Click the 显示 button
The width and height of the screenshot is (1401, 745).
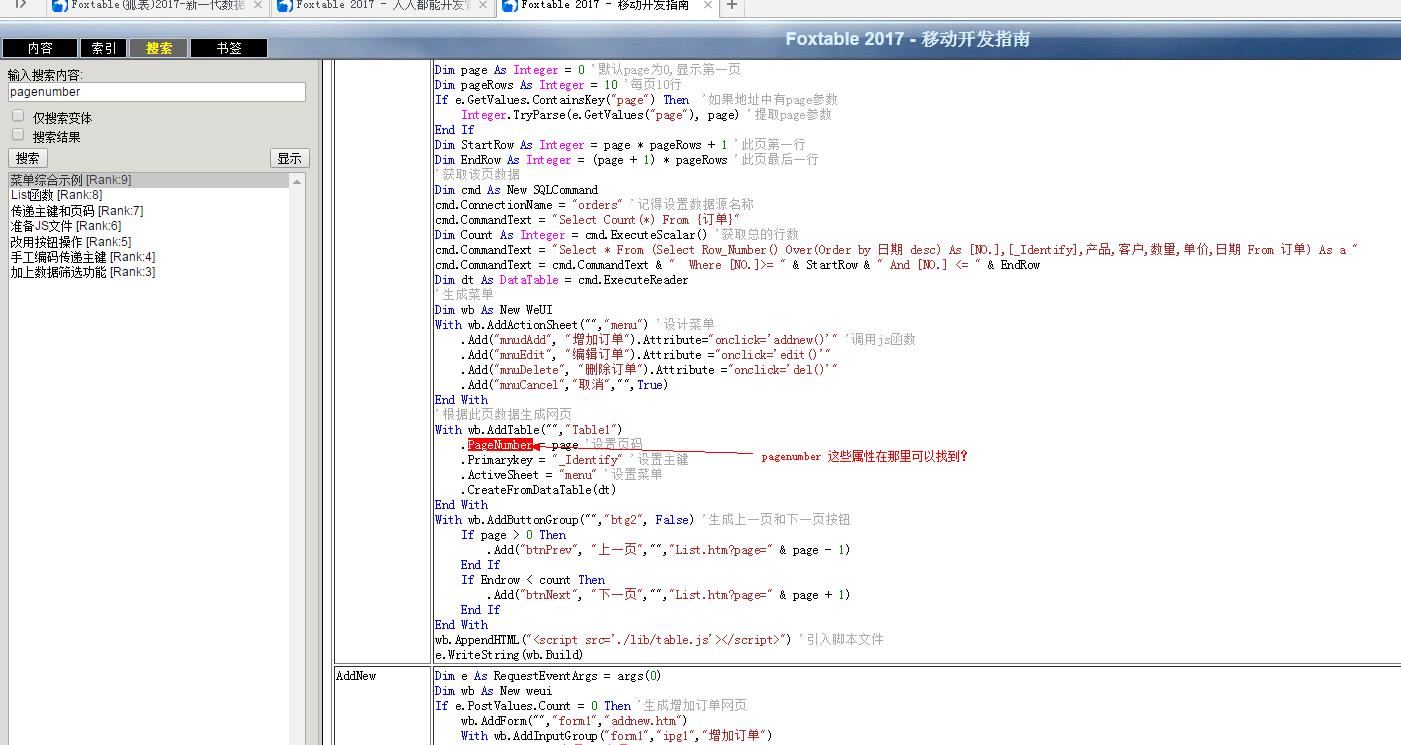tap(290, 158)
